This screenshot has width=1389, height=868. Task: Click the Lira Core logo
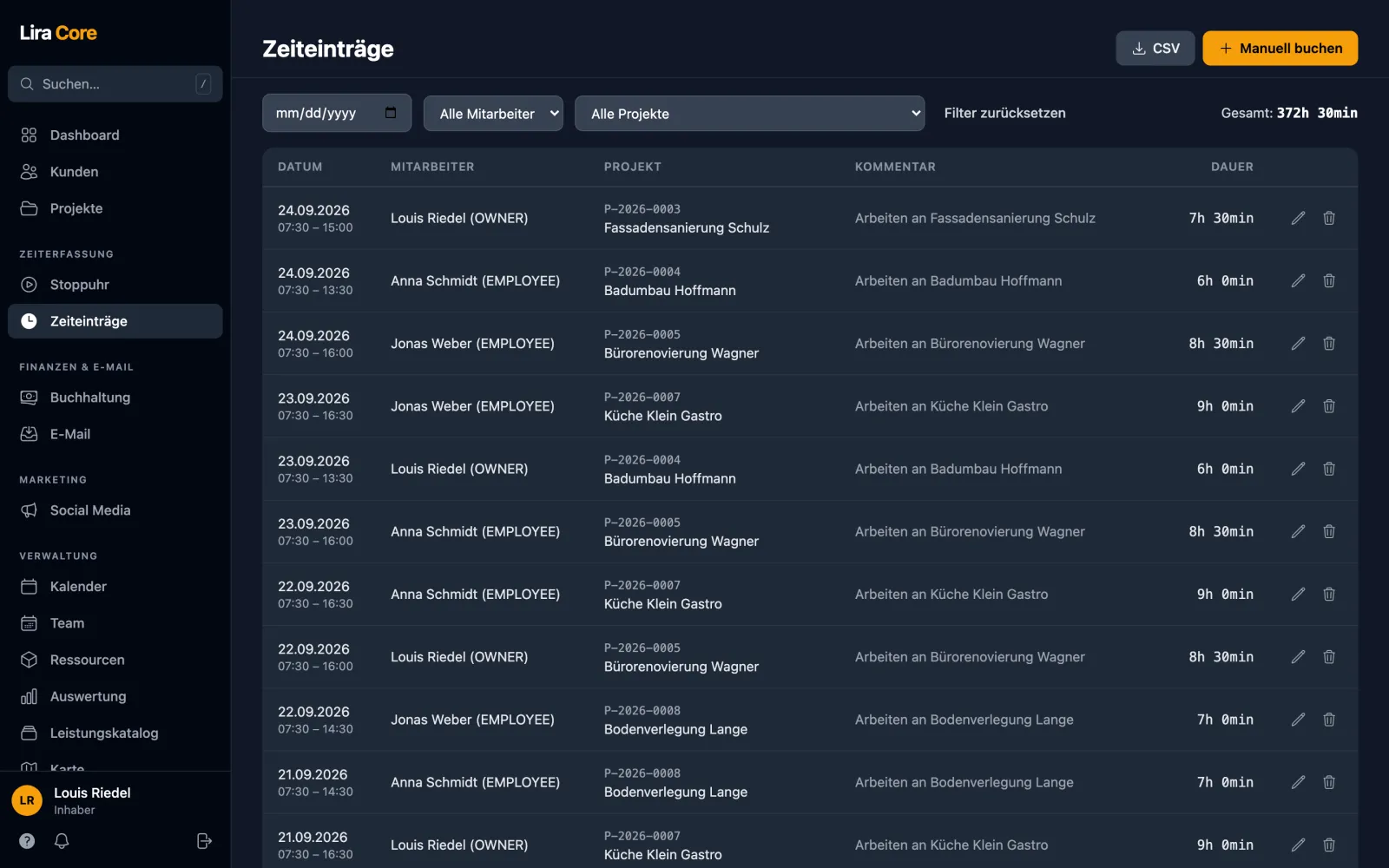[x=58, y=33]
